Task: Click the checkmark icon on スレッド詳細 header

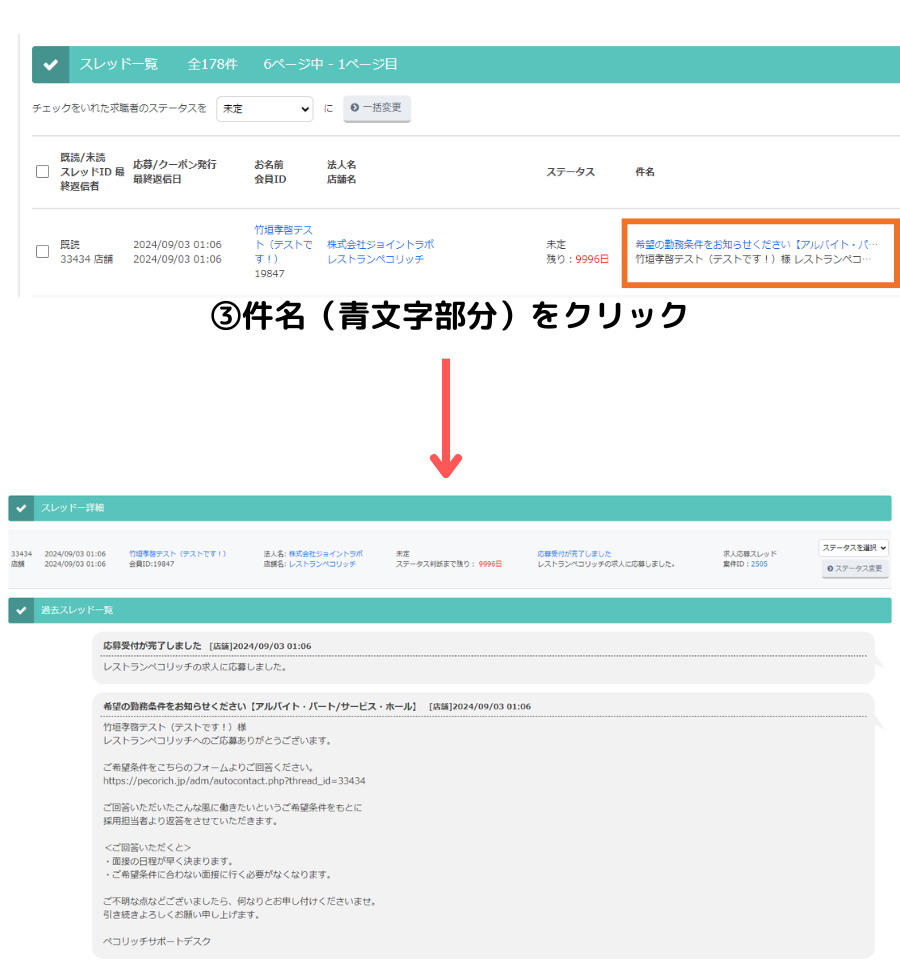Action: pyautogui.click(x=21, y=508)
